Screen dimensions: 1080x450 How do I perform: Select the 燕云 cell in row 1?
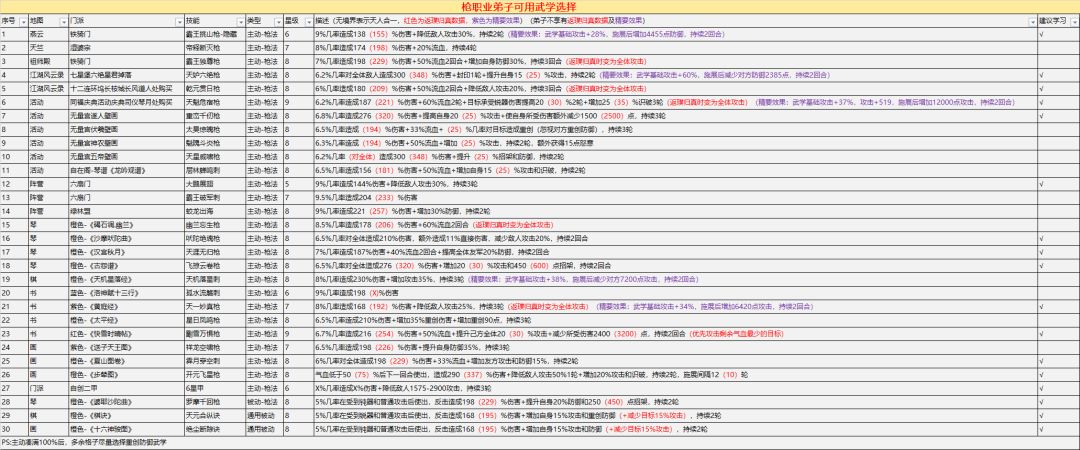point(49,33)
